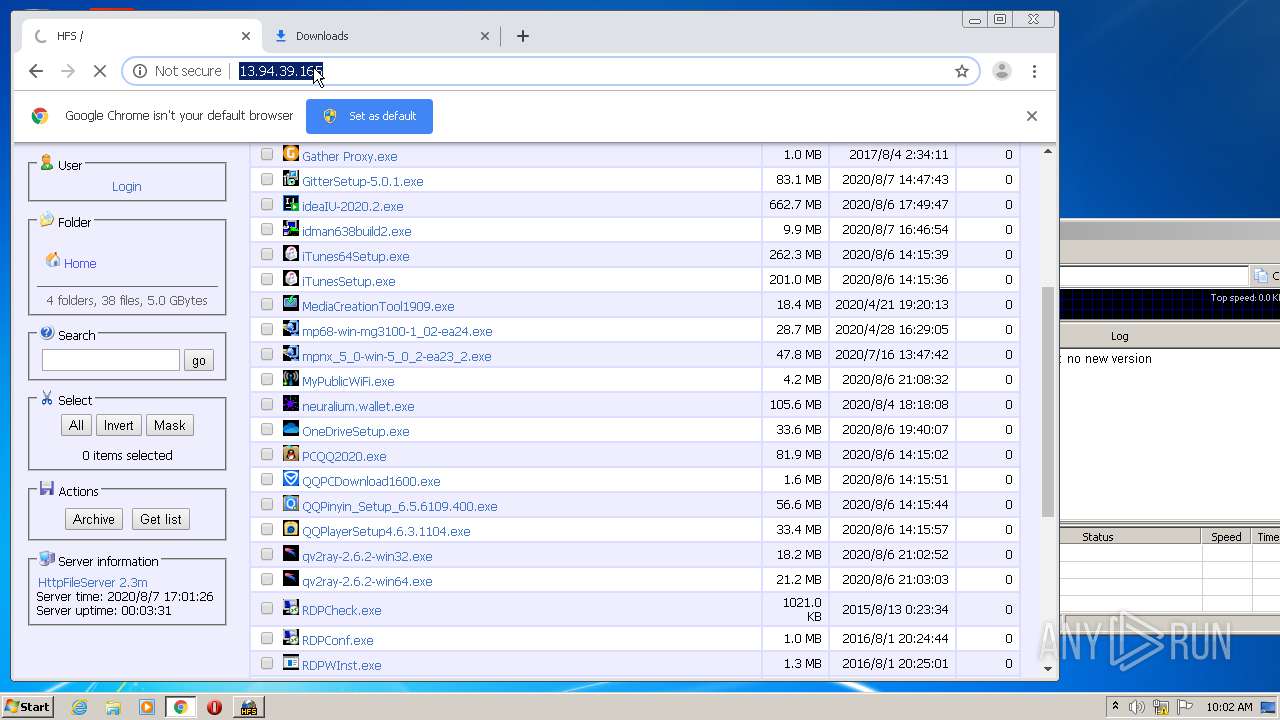
Task: Open Internet Explorer from the taskbar
Action: coord(79,707)
